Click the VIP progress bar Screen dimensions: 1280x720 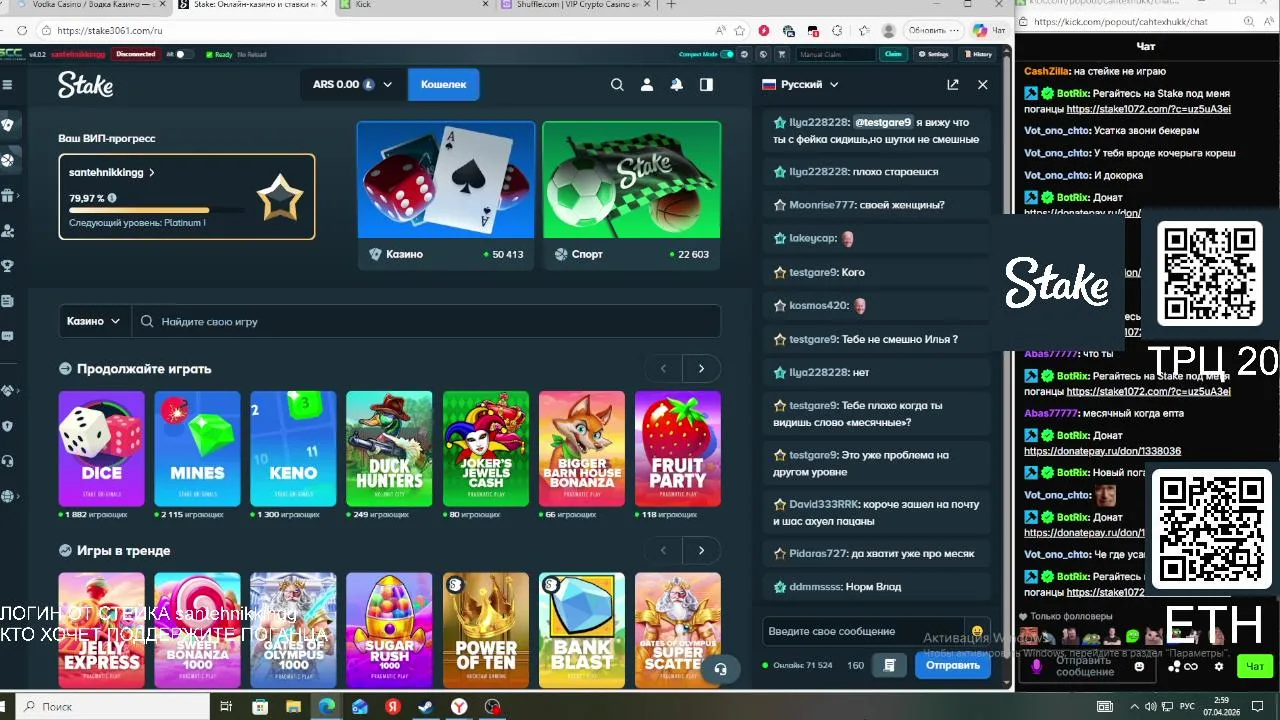155,210
